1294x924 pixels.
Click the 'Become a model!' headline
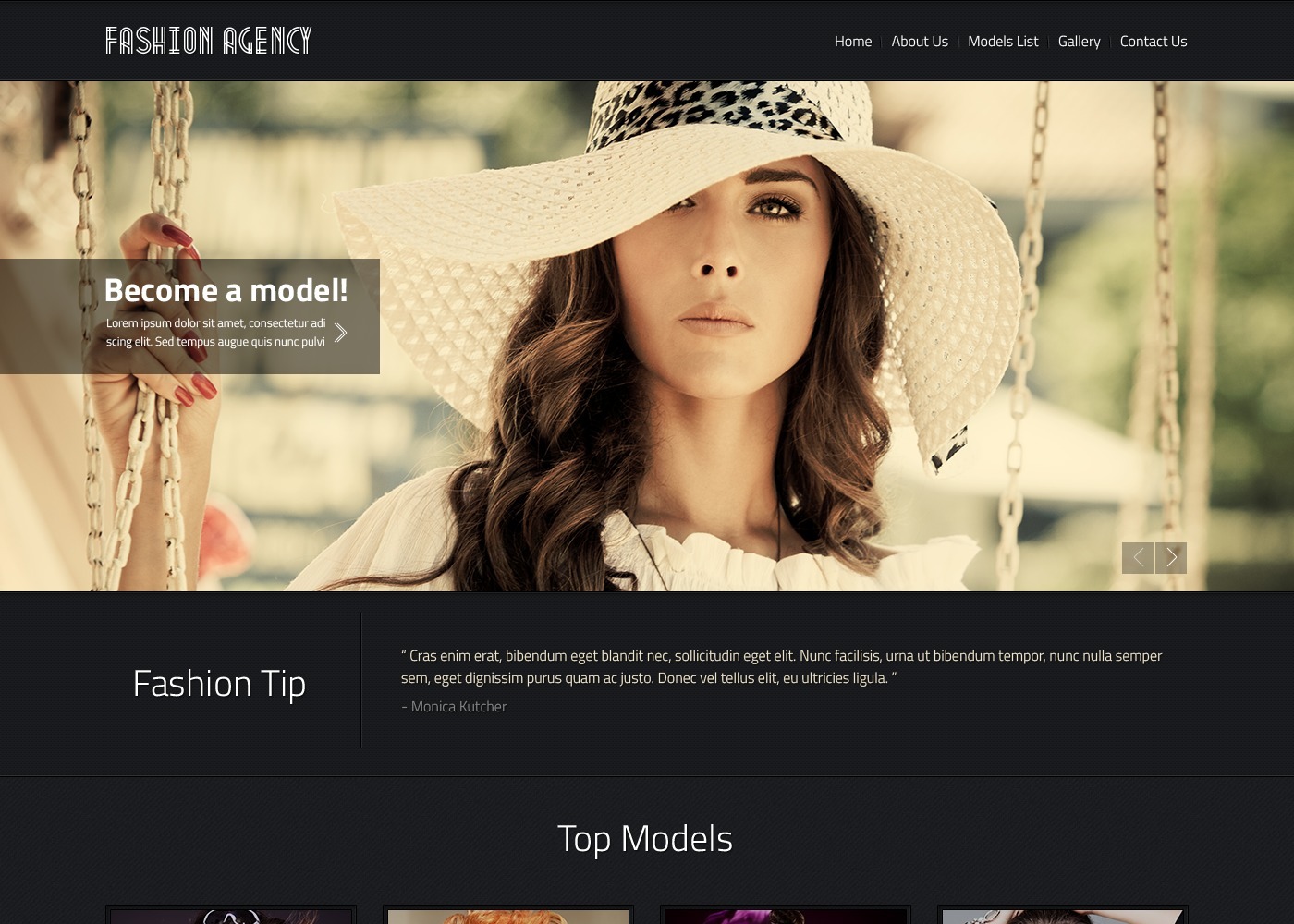pyautogui.click(x=226, y=290)
